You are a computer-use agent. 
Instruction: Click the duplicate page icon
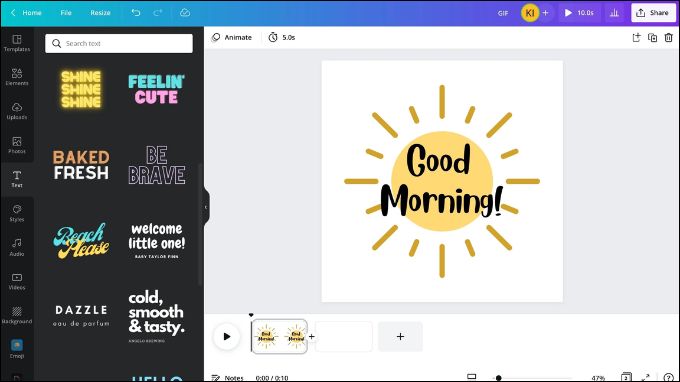[x=652, y=38]
